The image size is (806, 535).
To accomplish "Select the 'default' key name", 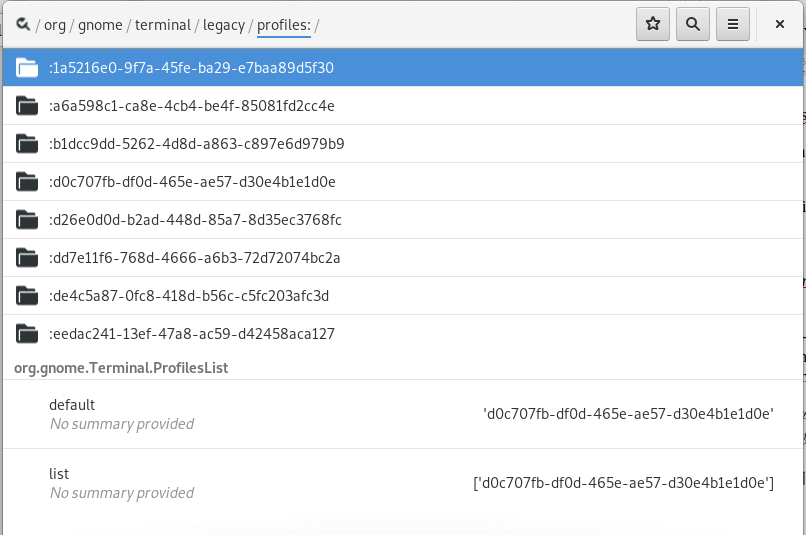I will click(x=72, y=405).
